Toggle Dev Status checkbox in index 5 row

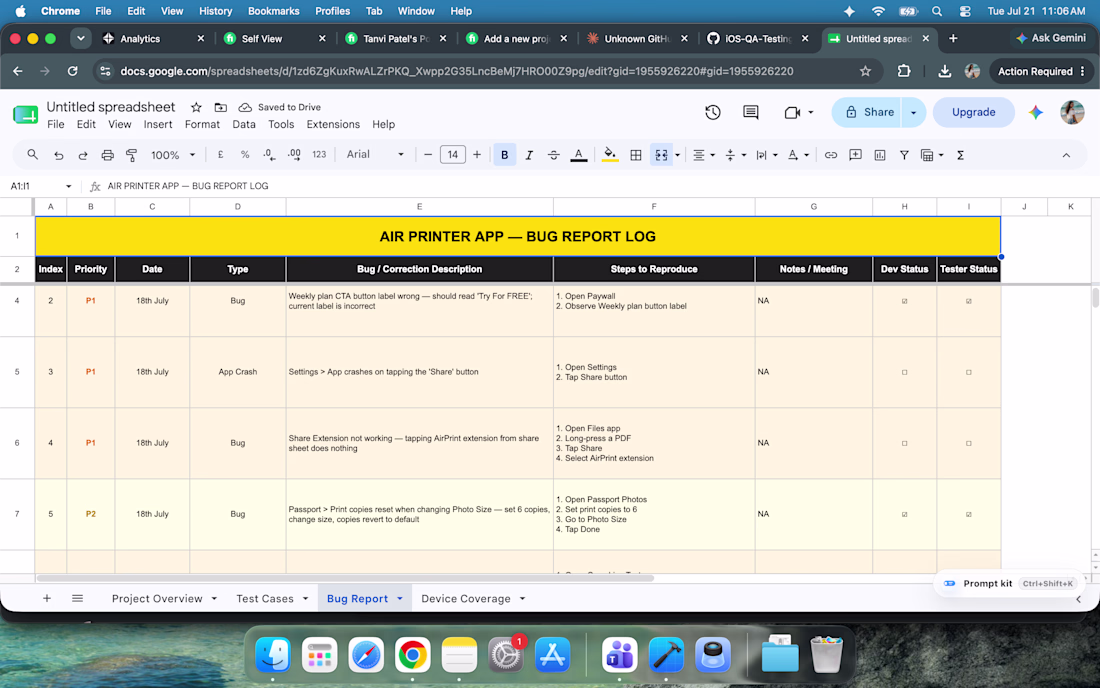[904, 514]
